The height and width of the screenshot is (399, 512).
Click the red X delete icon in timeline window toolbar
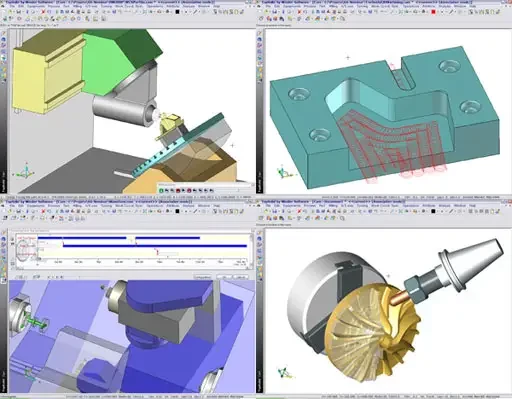click(43, 211)
